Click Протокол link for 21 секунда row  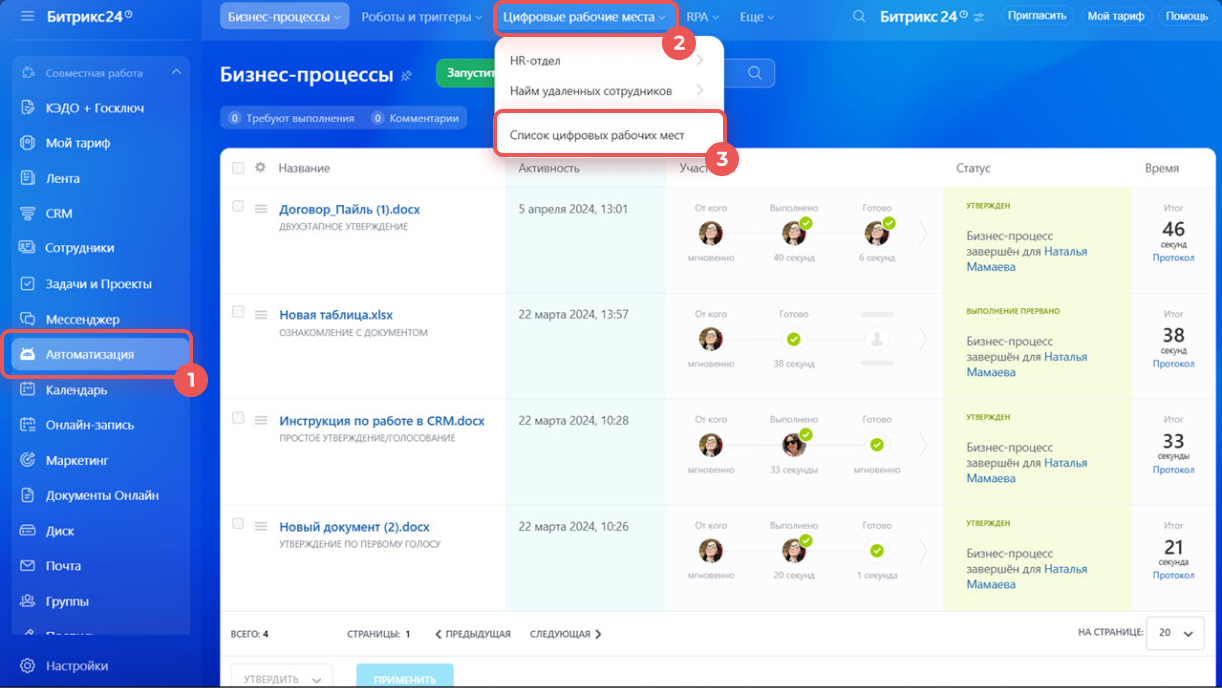[x=1173, y=575]
